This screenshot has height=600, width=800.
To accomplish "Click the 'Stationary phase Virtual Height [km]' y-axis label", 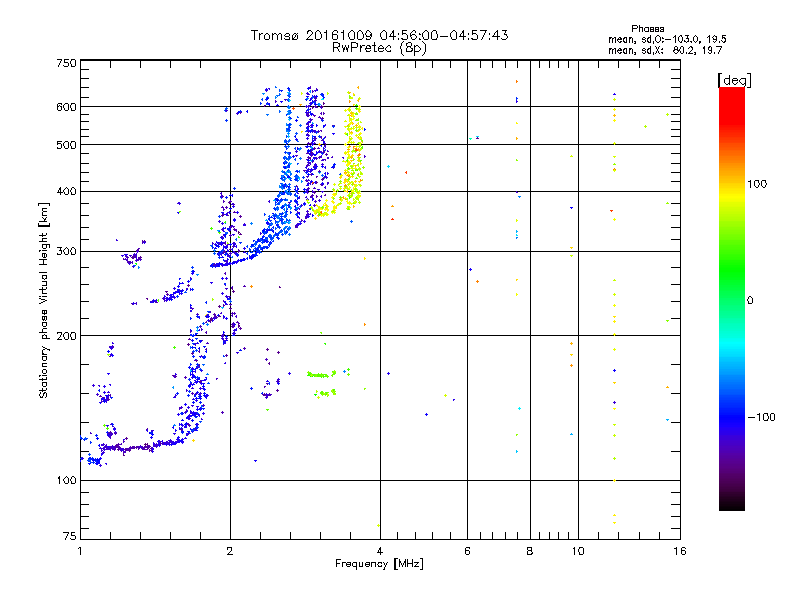I will pyautogui.click(x=44, y=300).
